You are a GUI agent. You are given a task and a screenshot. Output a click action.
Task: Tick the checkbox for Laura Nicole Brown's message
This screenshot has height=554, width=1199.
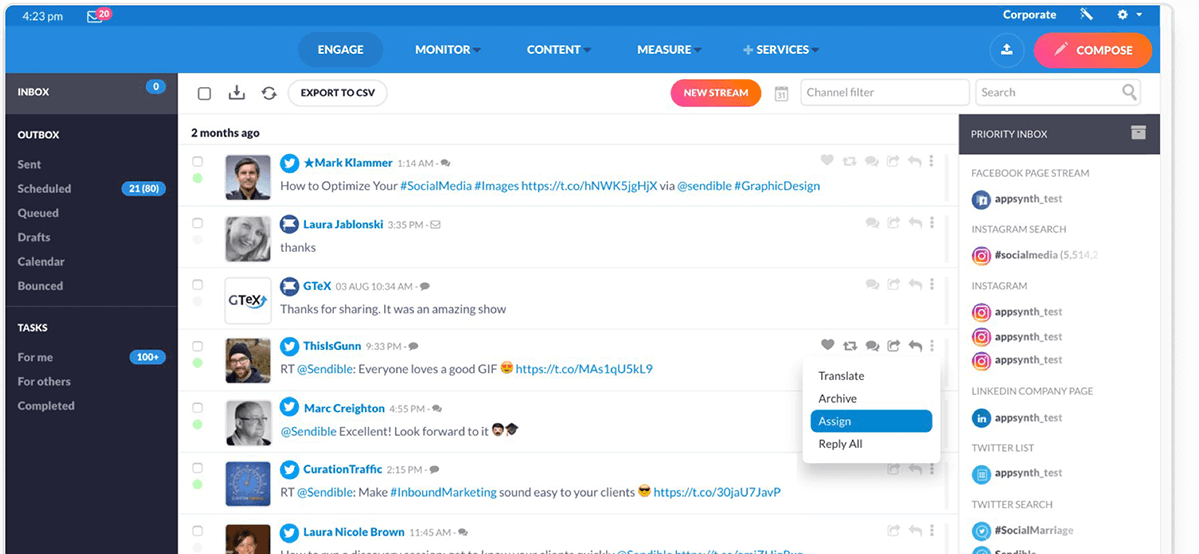click(197, 530)
